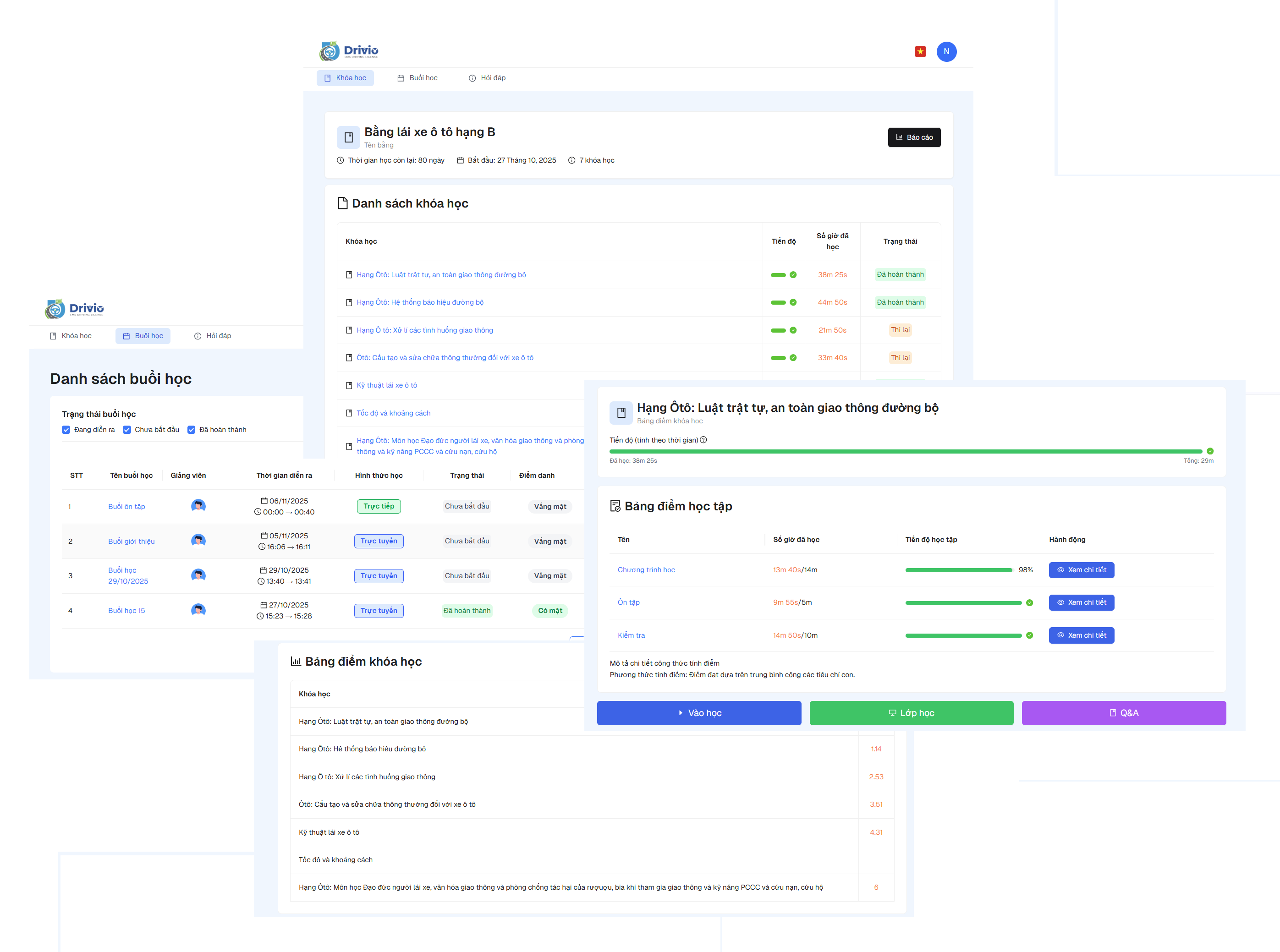This screenshot has width=1280, height=952.
Task: Toggle the Chưa bắt đầu checkbox
Action: point(127,430)
